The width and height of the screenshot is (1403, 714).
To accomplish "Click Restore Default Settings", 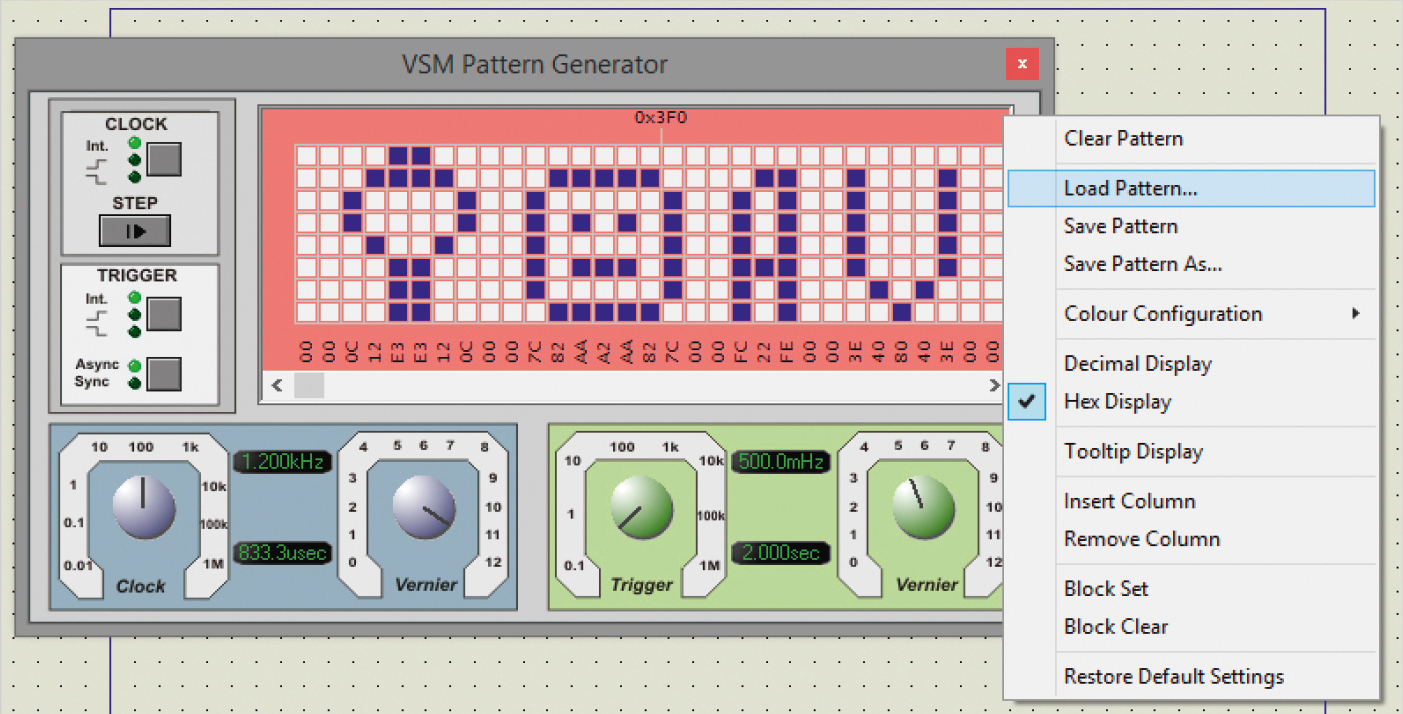I will point(1173,677).
